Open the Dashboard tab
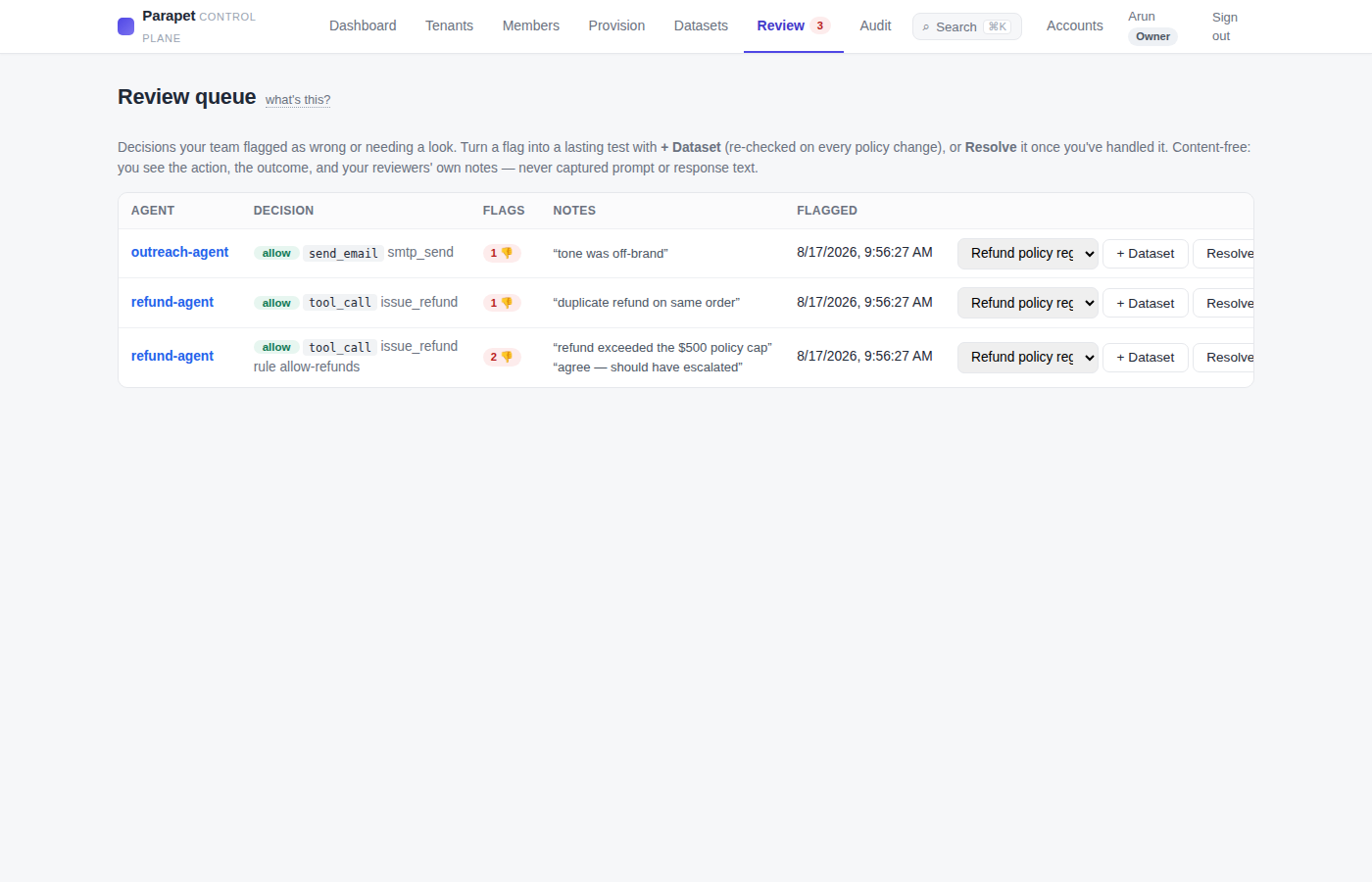The height and width of the screenshot is (882, 1372). pyautogui.click(x=363, y=25)
